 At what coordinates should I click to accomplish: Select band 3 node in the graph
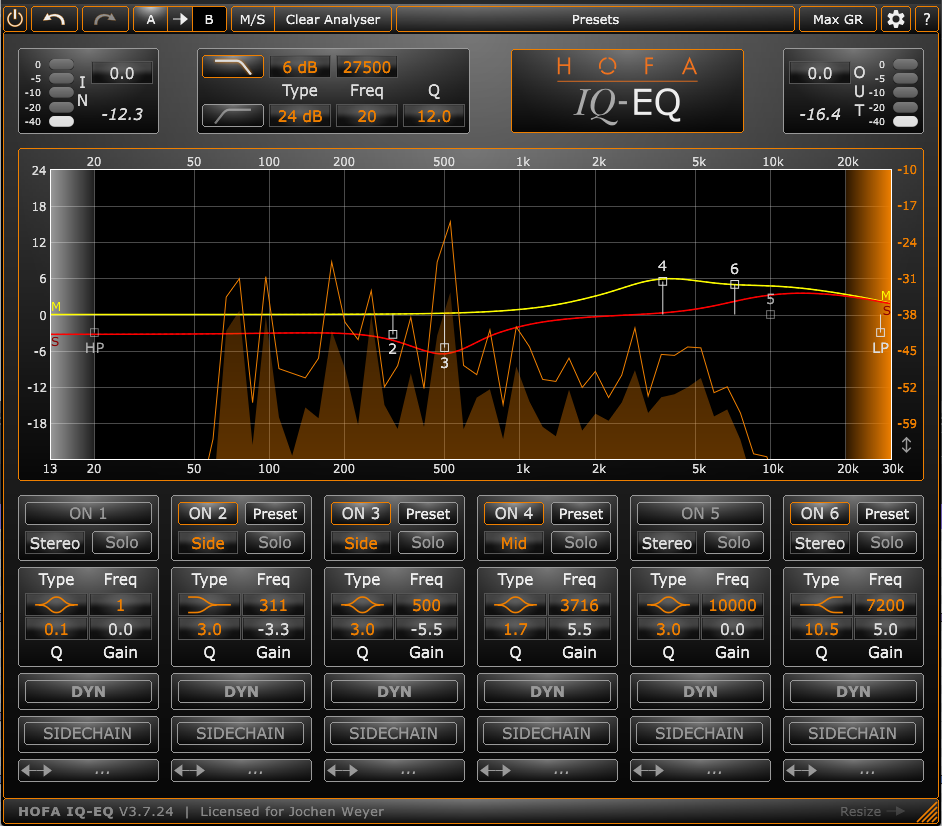pos(445,347)
